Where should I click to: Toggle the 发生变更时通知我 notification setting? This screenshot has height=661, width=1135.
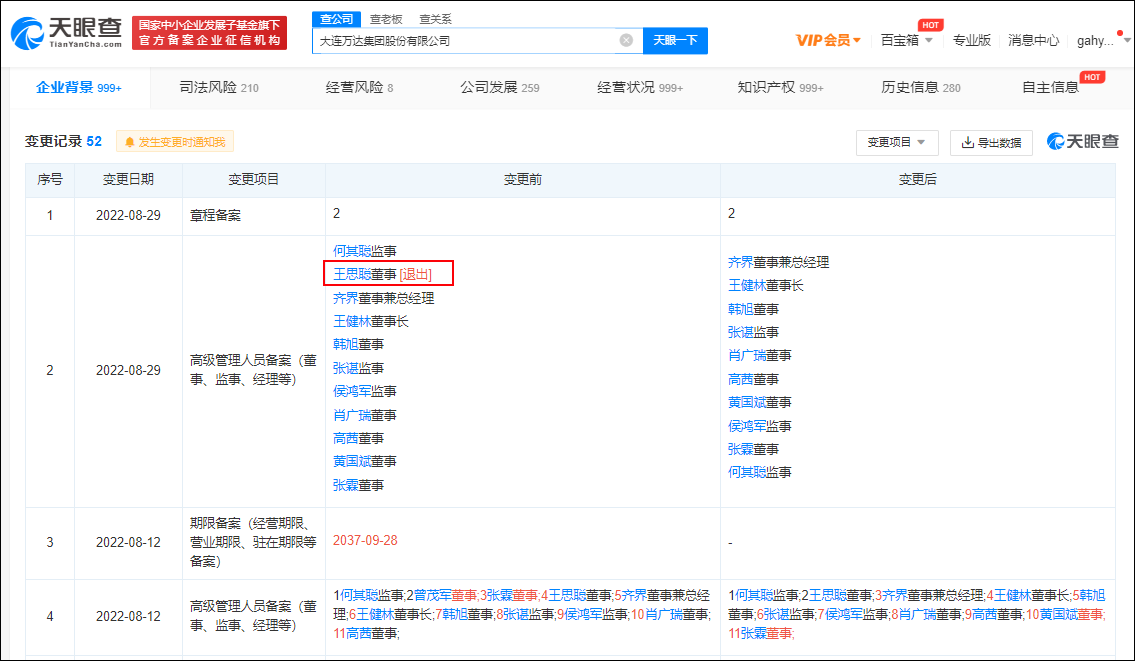click(x=175, y=141)
